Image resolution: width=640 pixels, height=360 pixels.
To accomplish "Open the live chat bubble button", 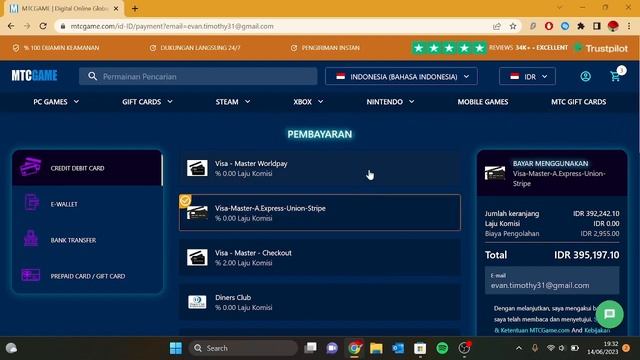I will point(609,314).
